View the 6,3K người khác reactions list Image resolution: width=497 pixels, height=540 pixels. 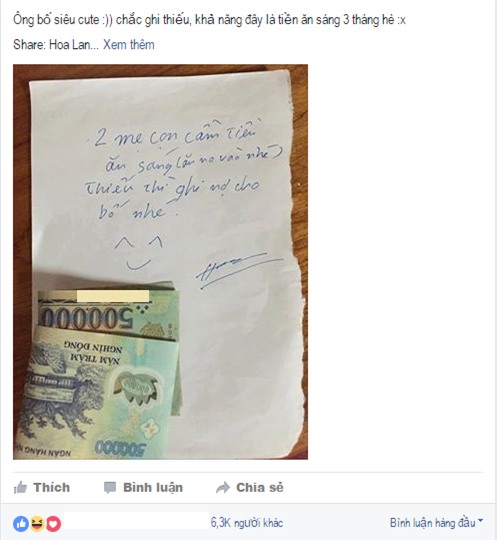(247, 523)
